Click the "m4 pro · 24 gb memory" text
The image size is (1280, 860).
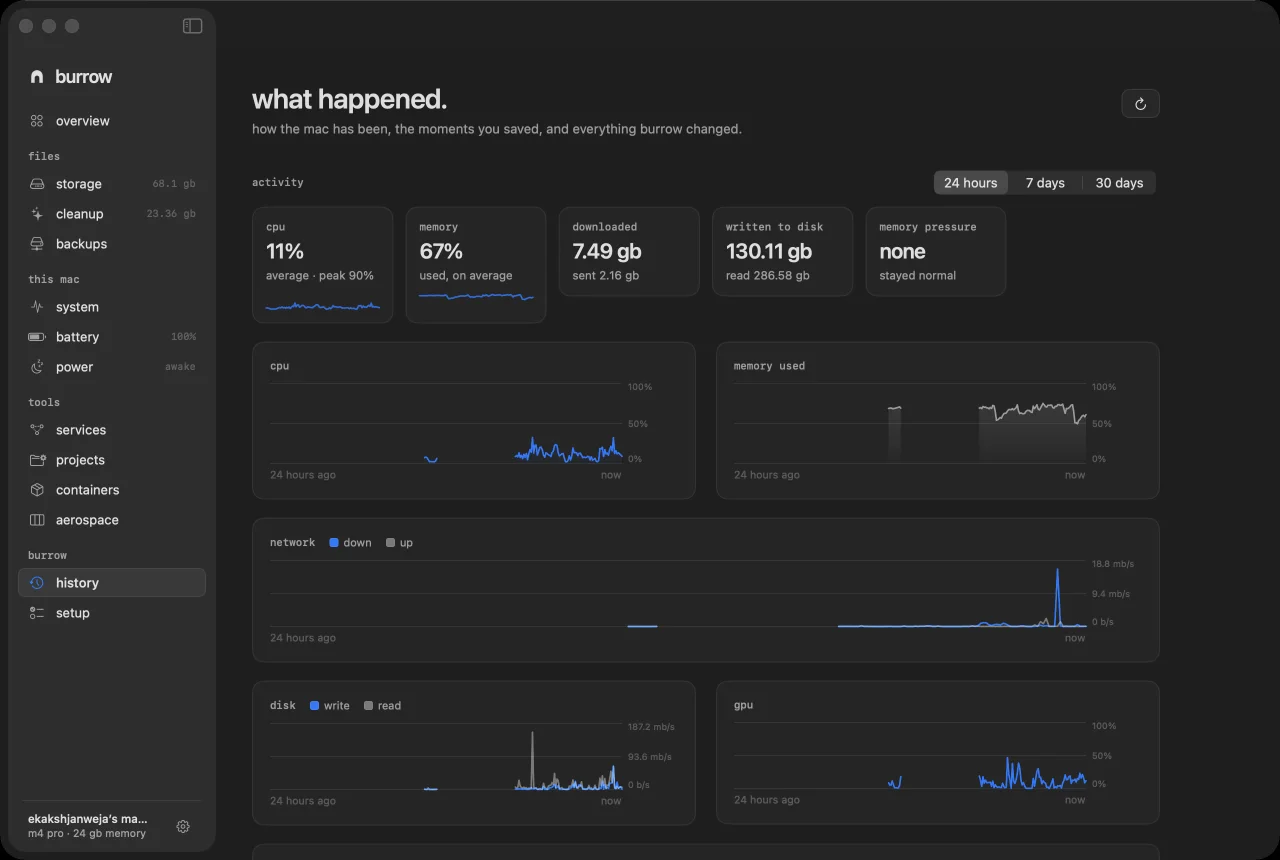(x=87, y=834)
